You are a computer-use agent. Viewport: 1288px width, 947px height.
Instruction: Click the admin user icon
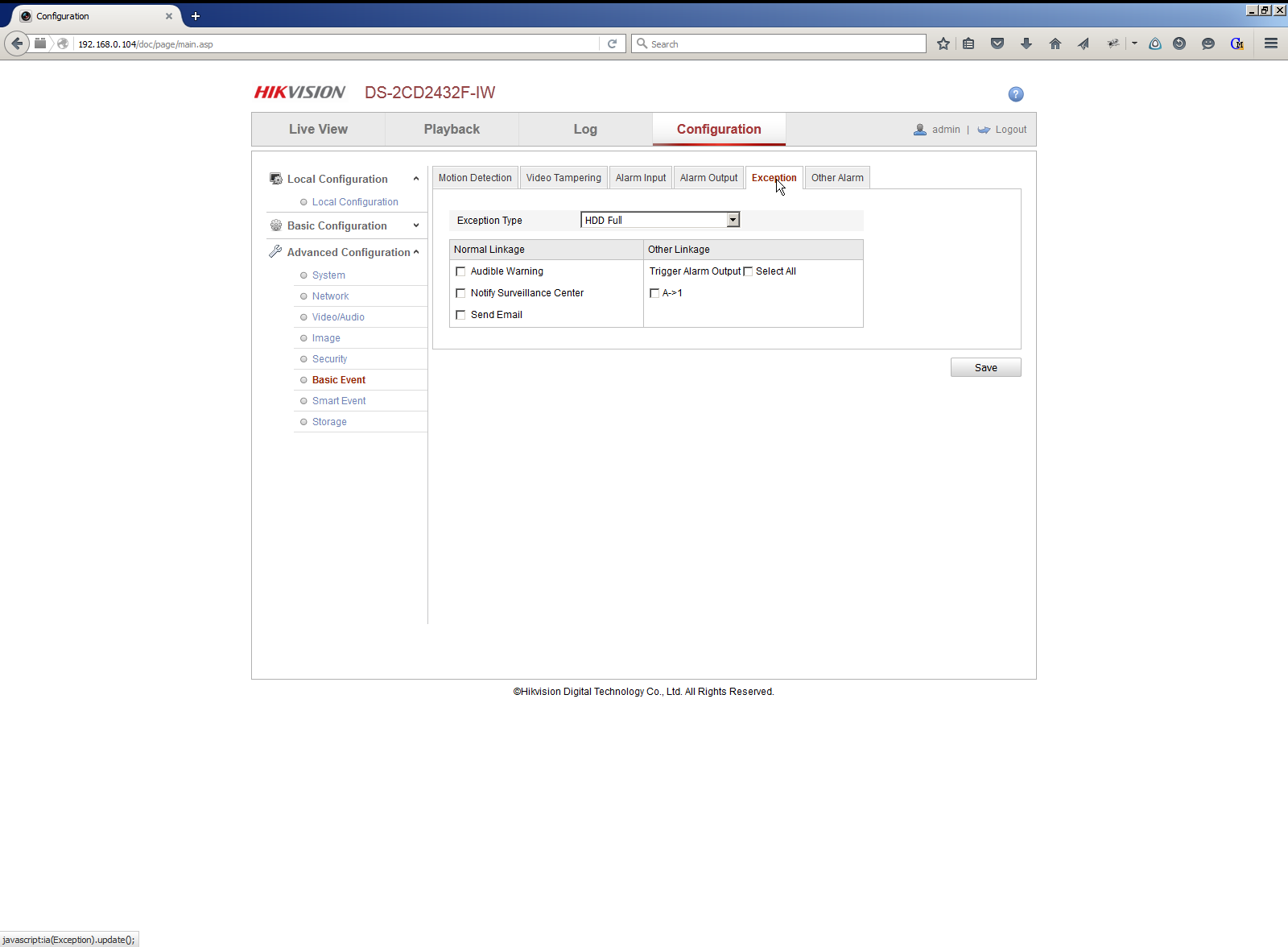coord(920,130)
